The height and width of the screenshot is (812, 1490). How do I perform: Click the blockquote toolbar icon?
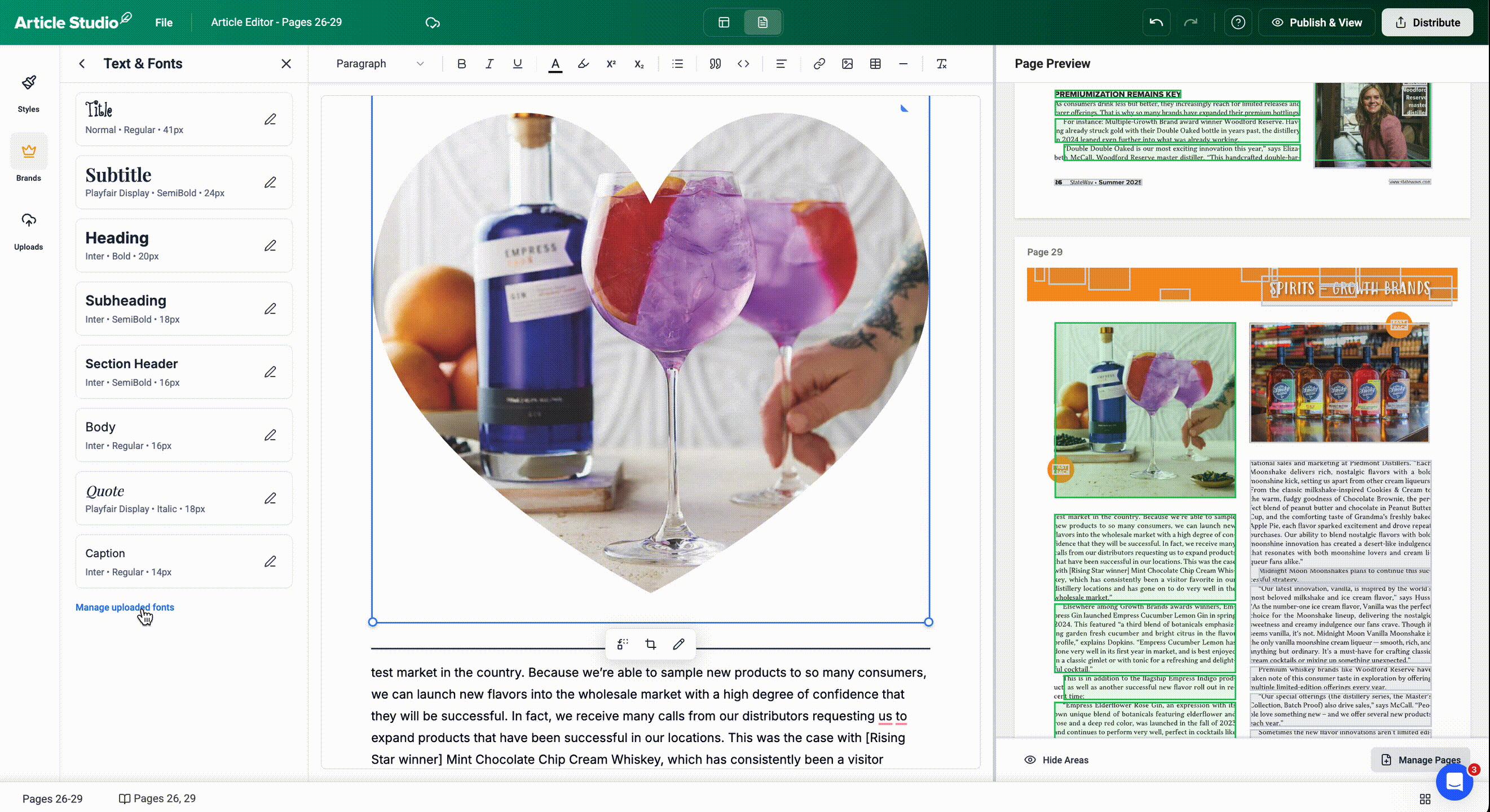pyautogui.click(x=715, y=64)
